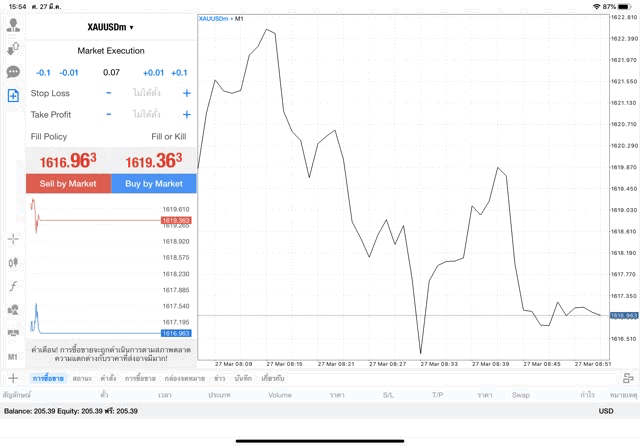Change the M1 timeframe in sidebar
The width and height of the screenshot is (640, 447).
pos(13,357)
